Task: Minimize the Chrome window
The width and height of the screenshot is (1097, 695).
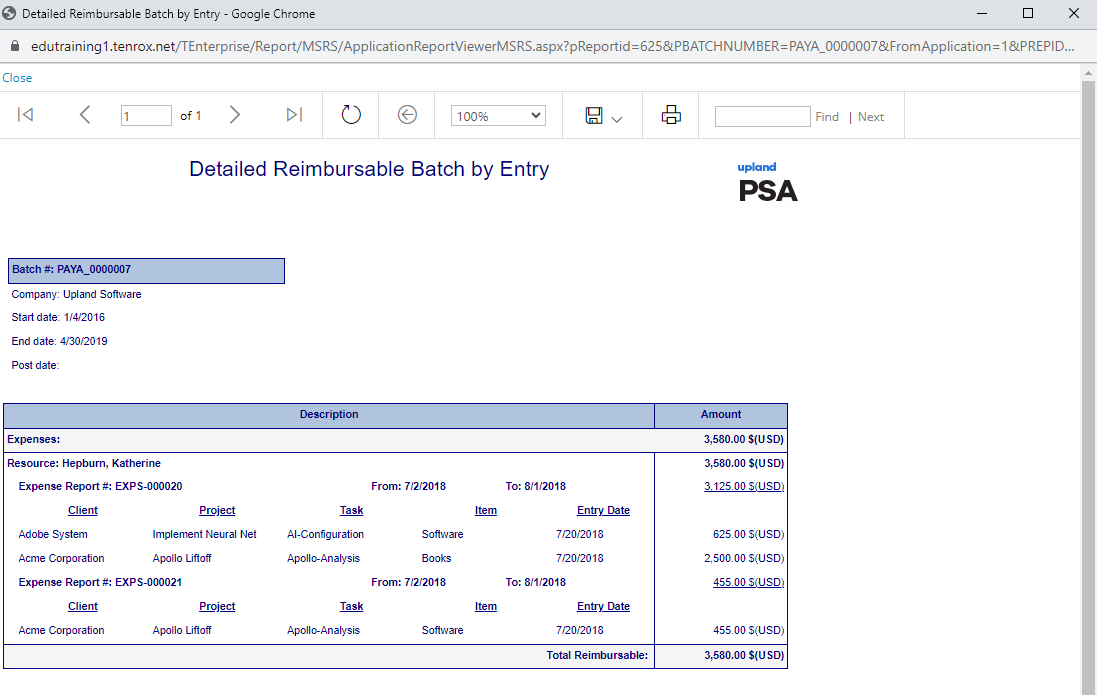Action: click(x=982, y=14)
